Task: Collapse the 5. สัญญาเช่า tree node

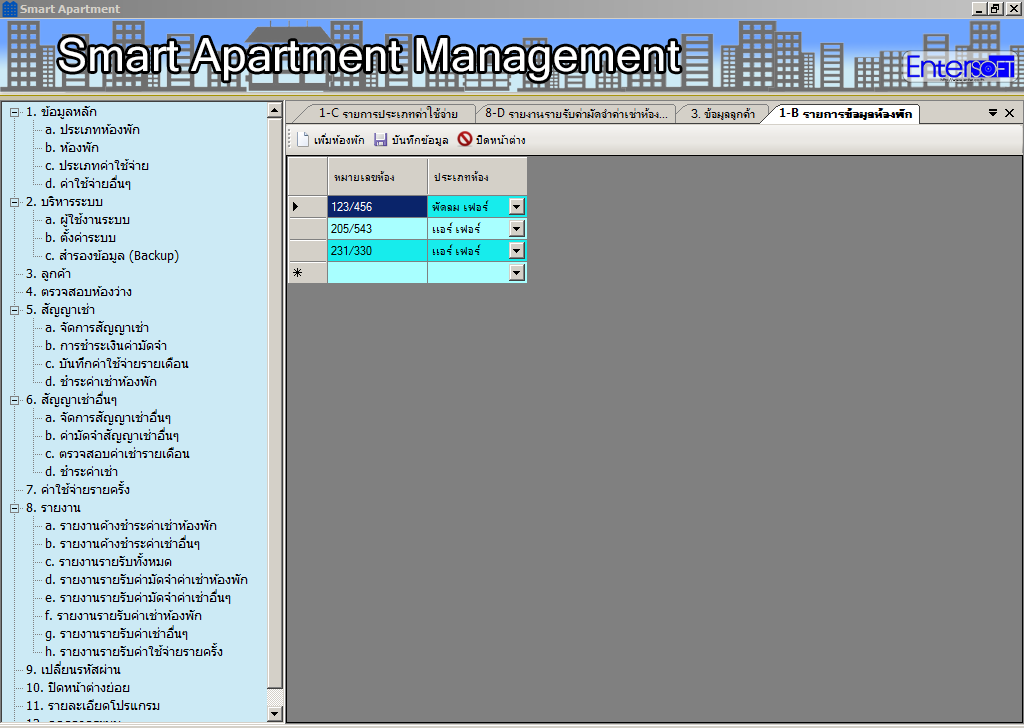Action: [x=14, y=310]
